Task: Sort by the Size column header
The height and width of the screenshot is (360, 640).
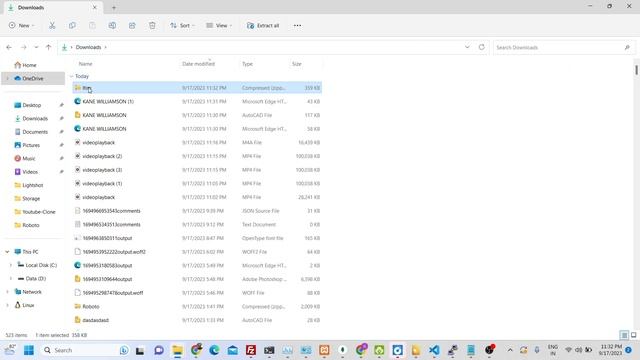Action: click(297, 64)
